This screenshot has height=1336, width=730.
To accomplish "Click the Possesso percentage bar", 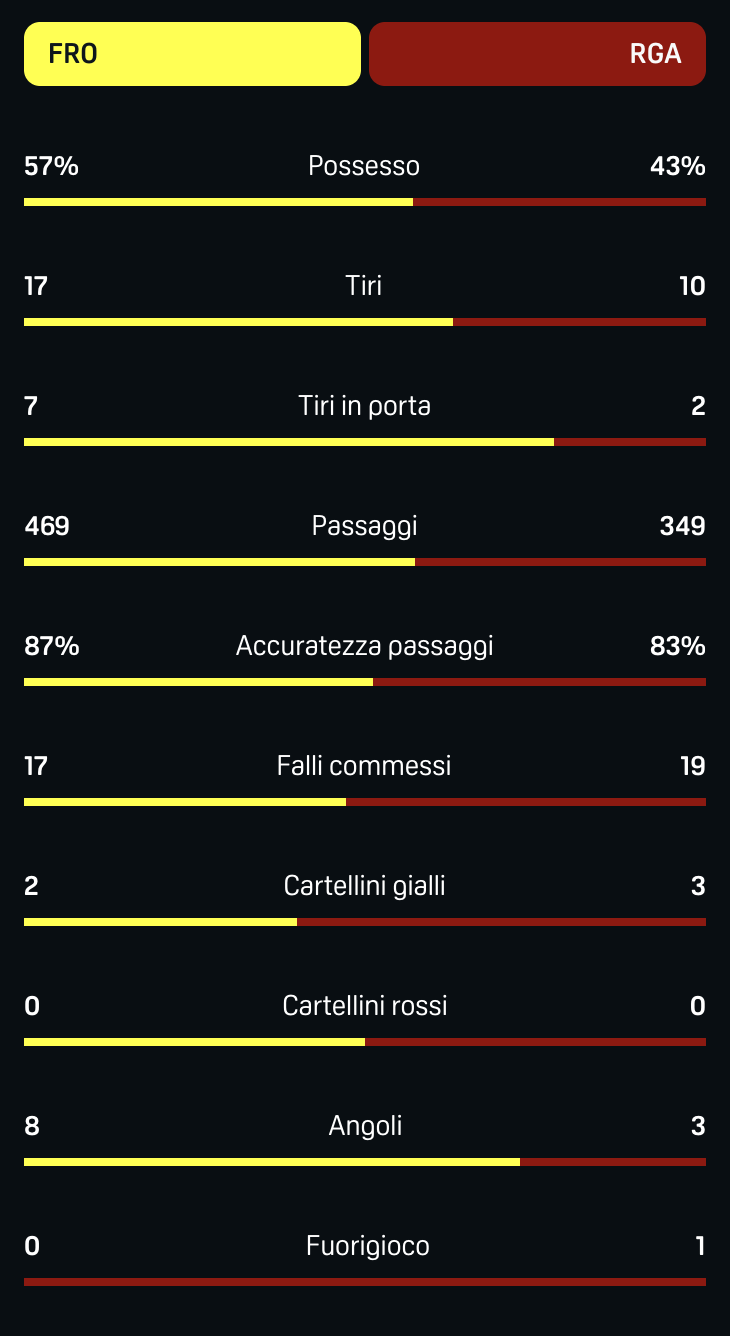I will click(365, 202).
